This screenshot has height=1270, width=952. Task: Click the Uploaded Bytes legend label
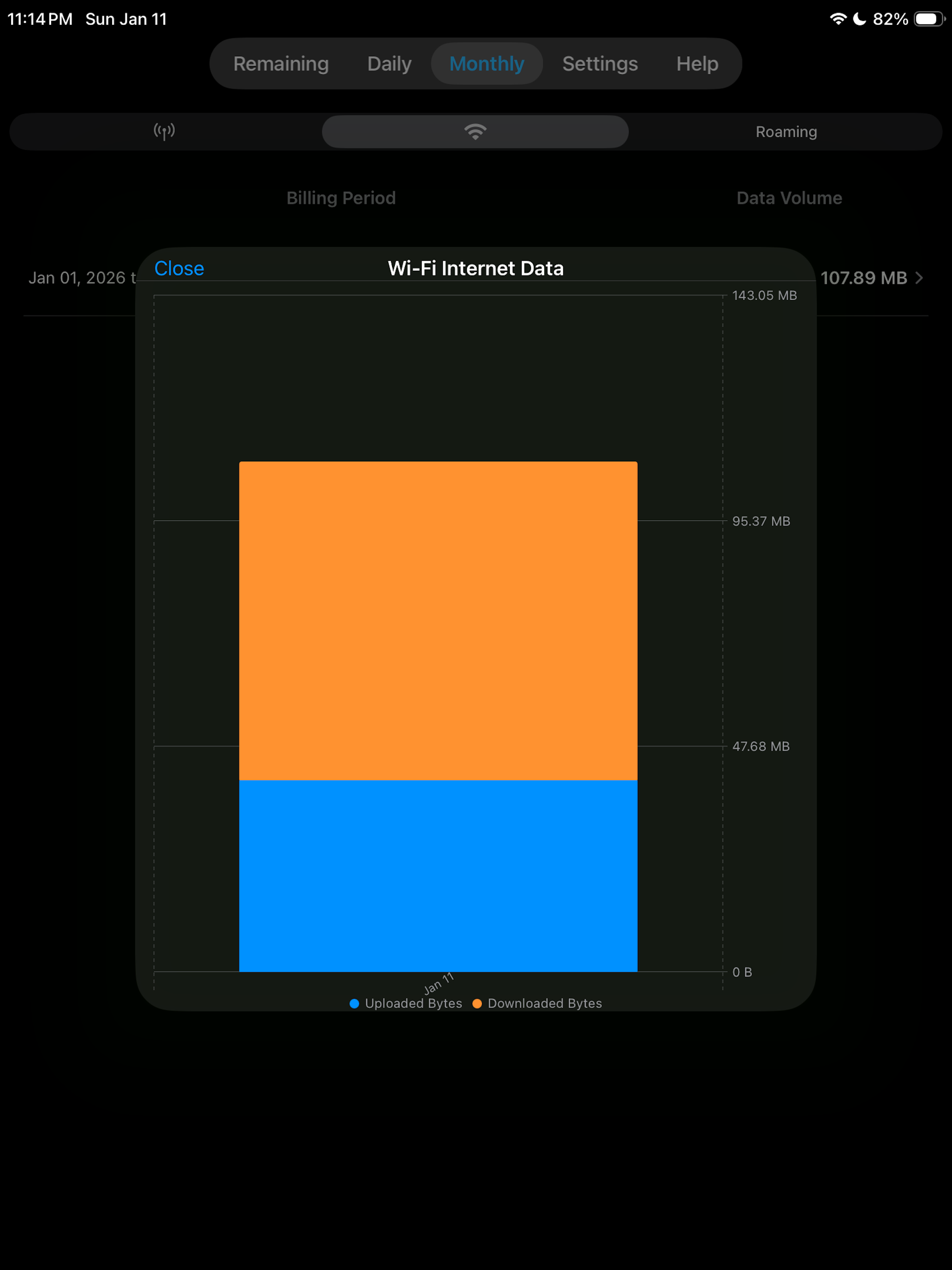413,1004
